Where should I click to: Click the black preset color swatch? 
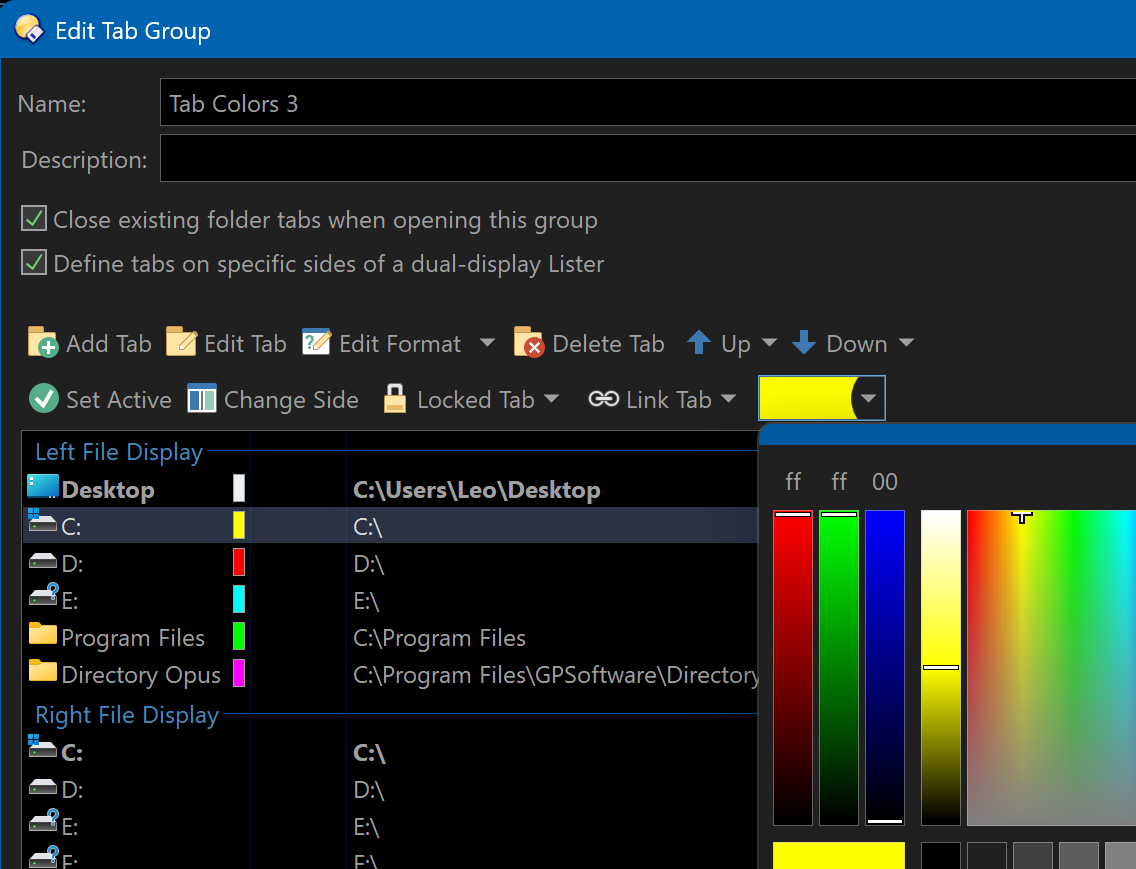(940, 856)
